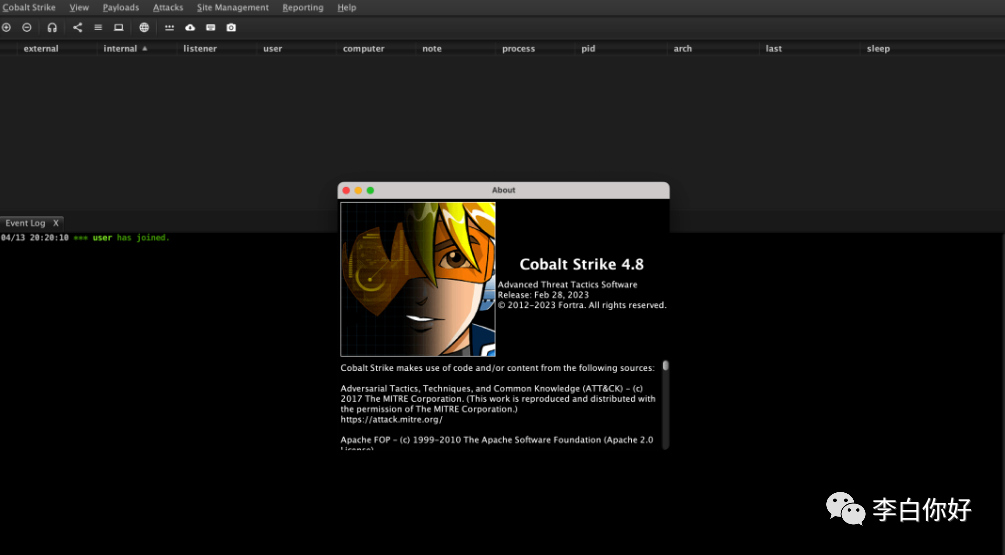The image size is (1005, 555).
Task: Click the Fortra copyright line
Action: point(582,305)
